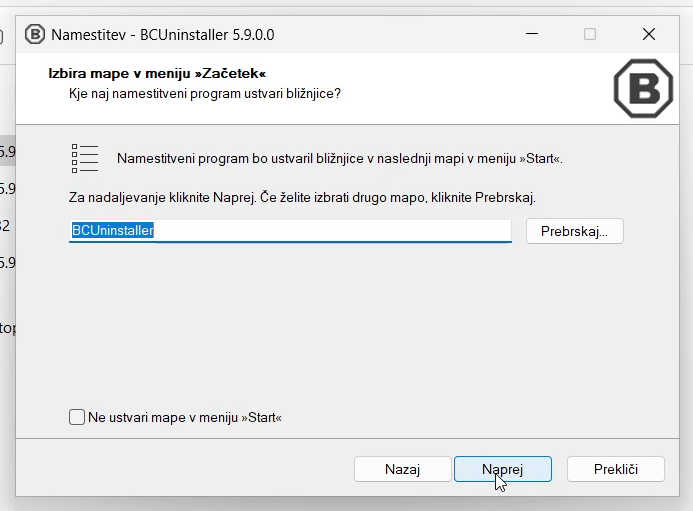Continue setup by pressing Naprej
Viewport: 693px width, 511px height.
coord(502,469)
